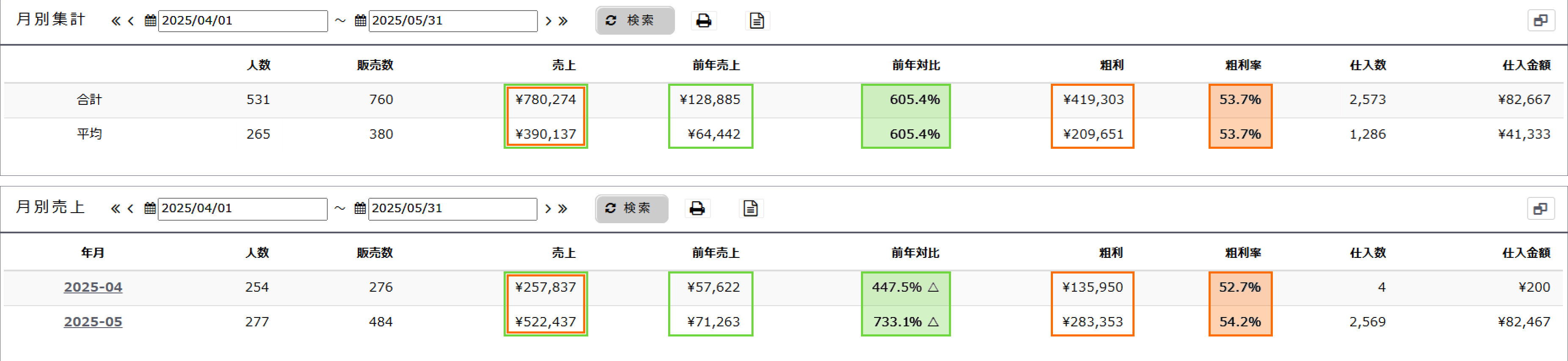Run the 検索 search in 月別売上
The width and height of the screenshot is (1568, 361).
pos(631,208)
